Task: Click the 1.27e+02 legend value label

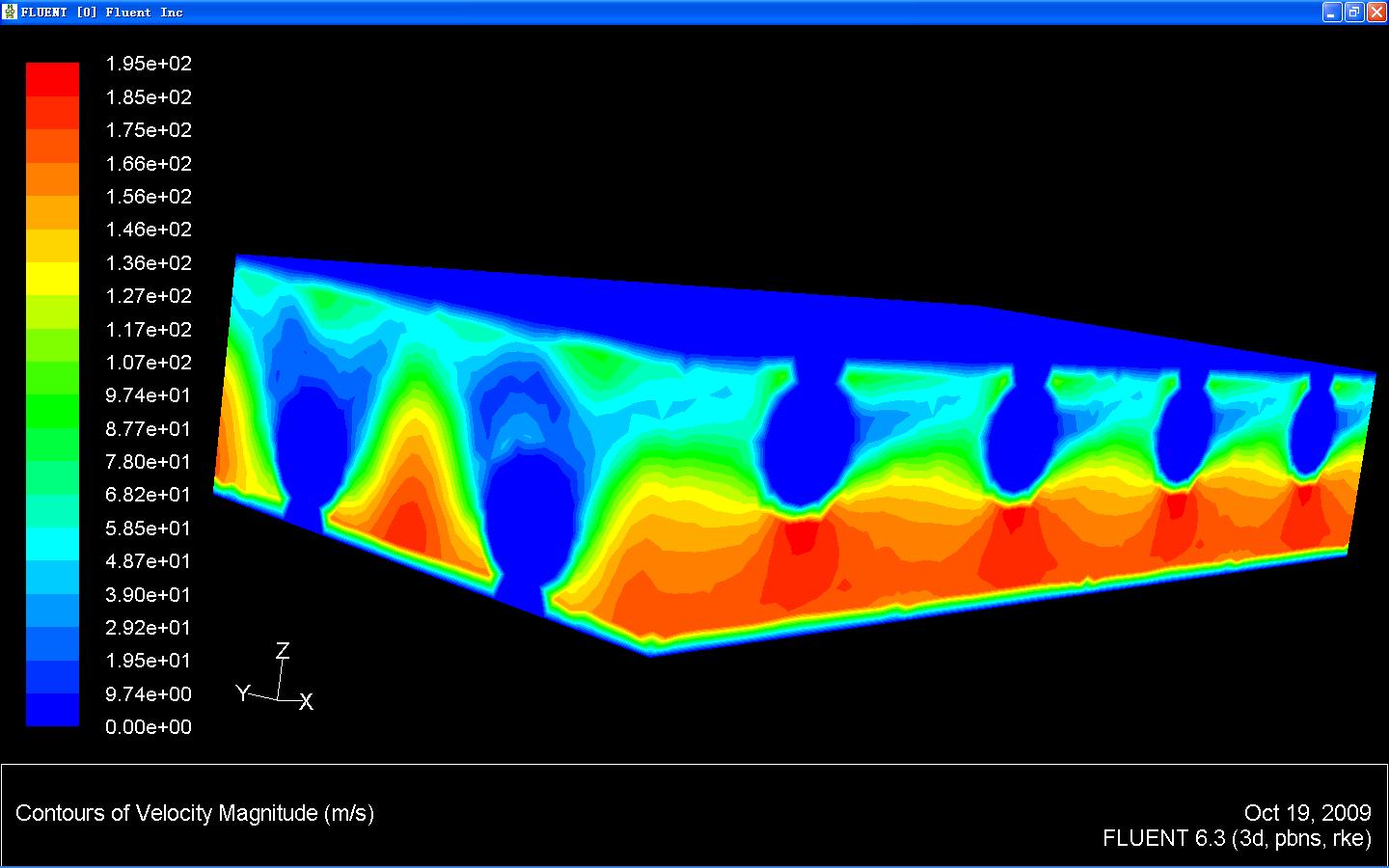Action: click(x=149, y=296)
